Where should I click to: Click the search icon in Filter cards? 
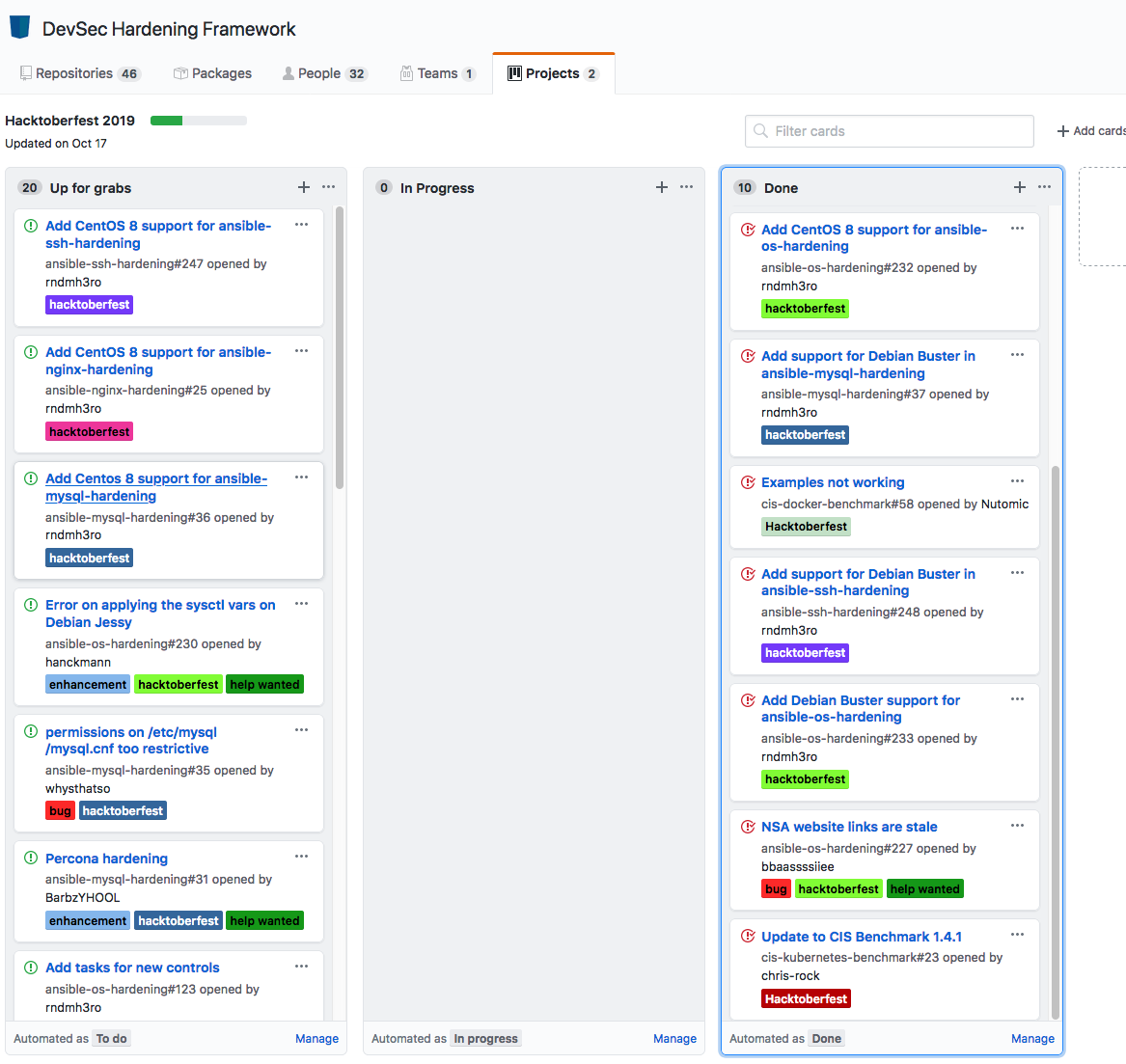click(x=760, y=130)
